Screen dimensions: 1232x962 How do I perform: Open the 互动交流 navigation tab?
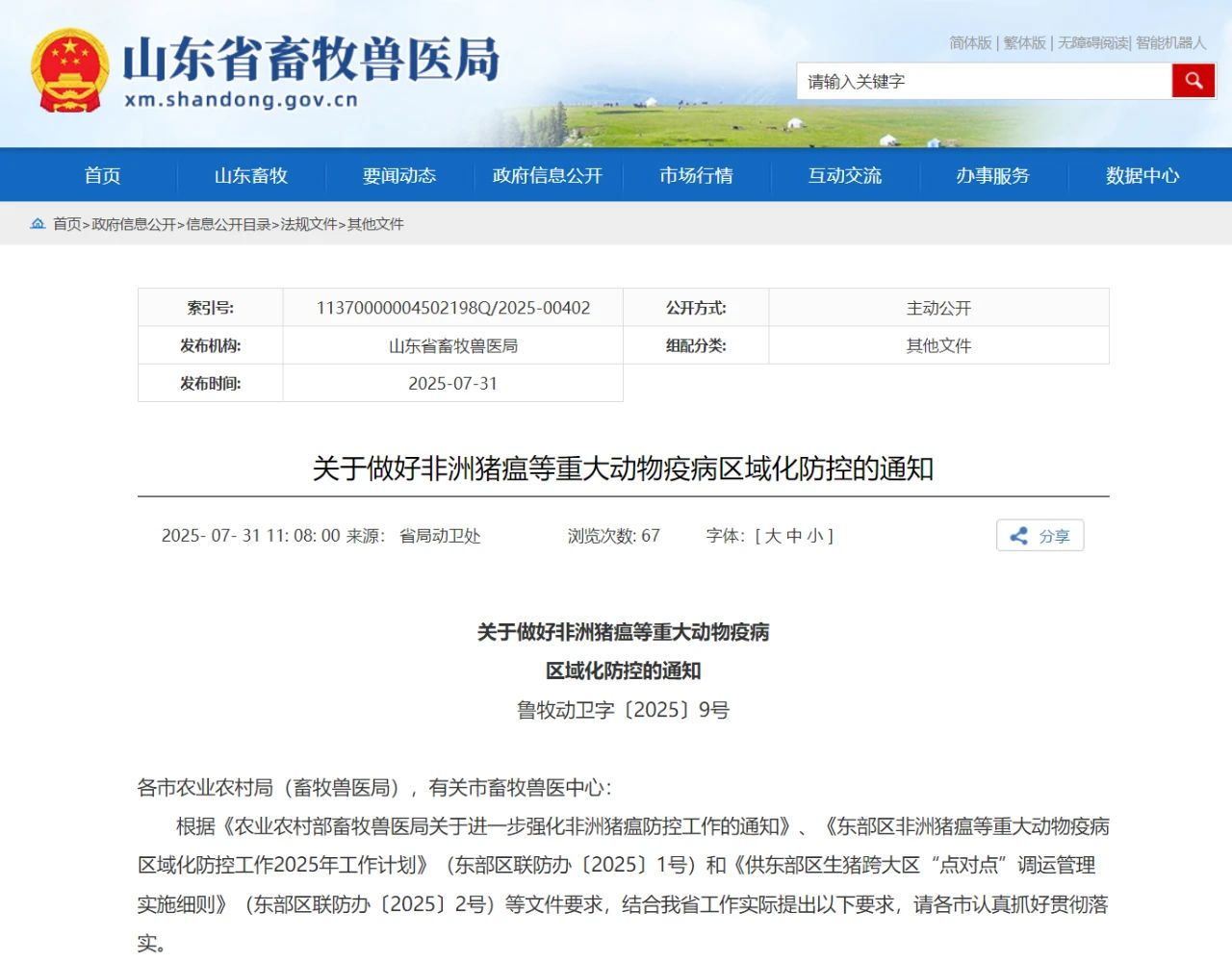(845, 175)
